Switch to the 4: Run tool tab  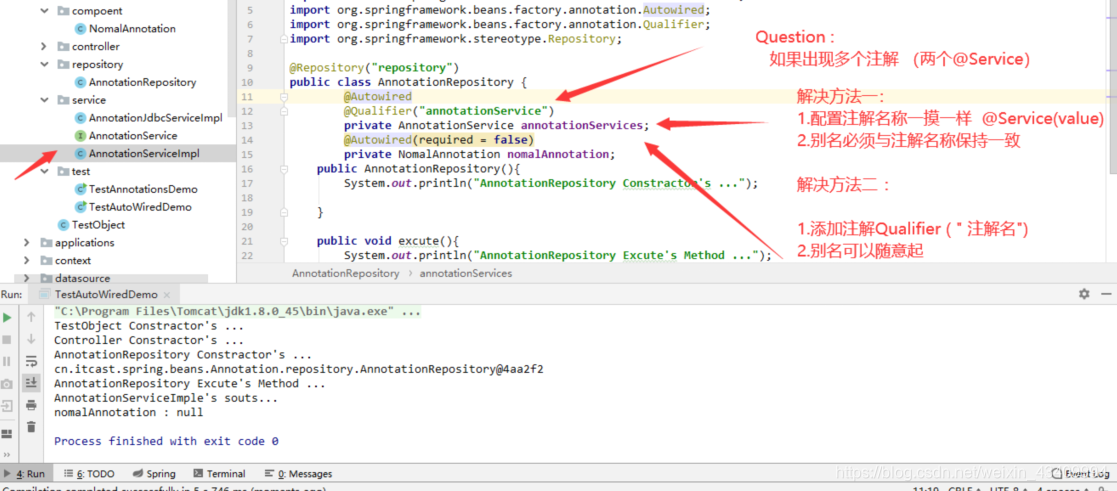[x=24, y=474]
